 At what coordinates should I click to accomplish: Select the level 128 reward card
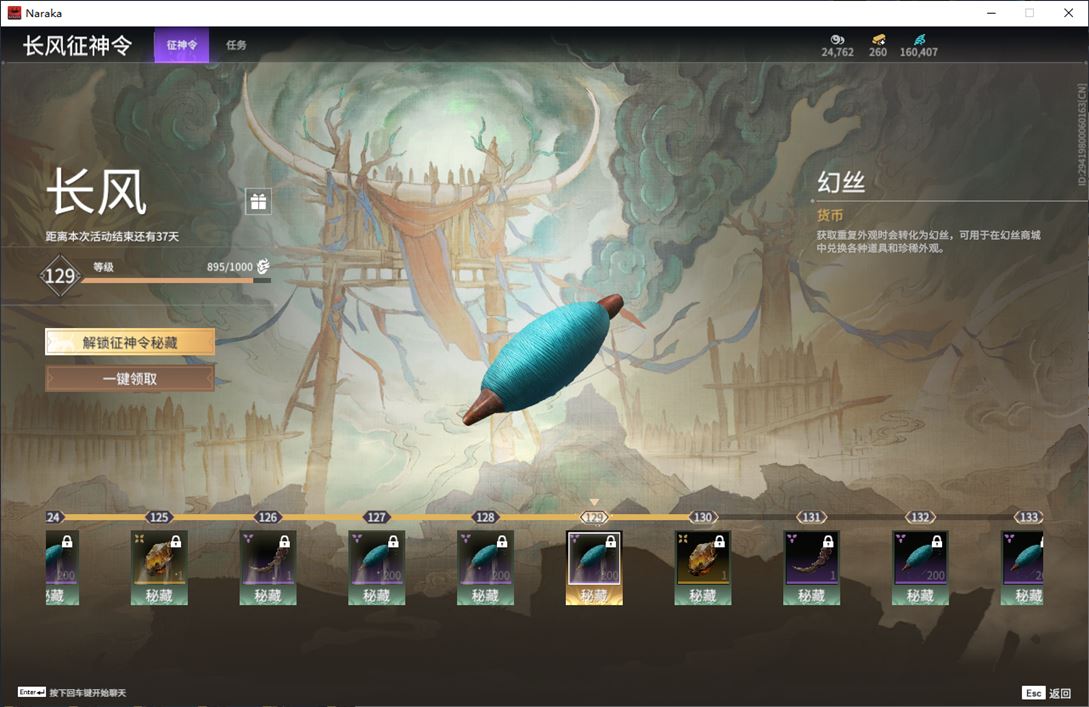click(x=485, y=567)
